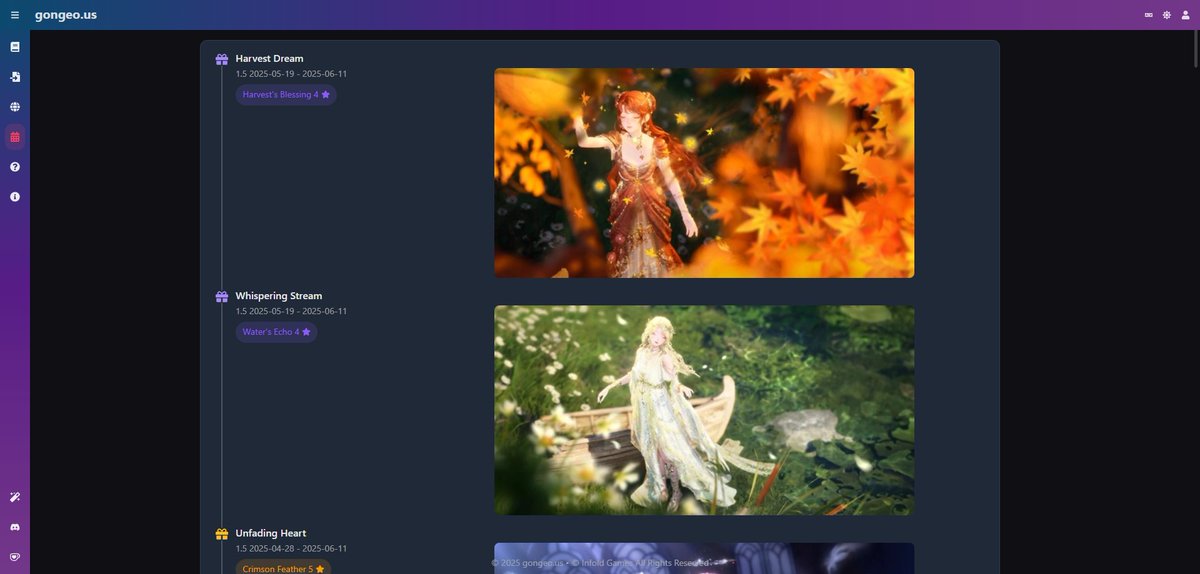Image resolution: width=1200 pixels, height=574 pixels.
Task: Go to gongeo.us home logo
Action: (x=66, y=15)
